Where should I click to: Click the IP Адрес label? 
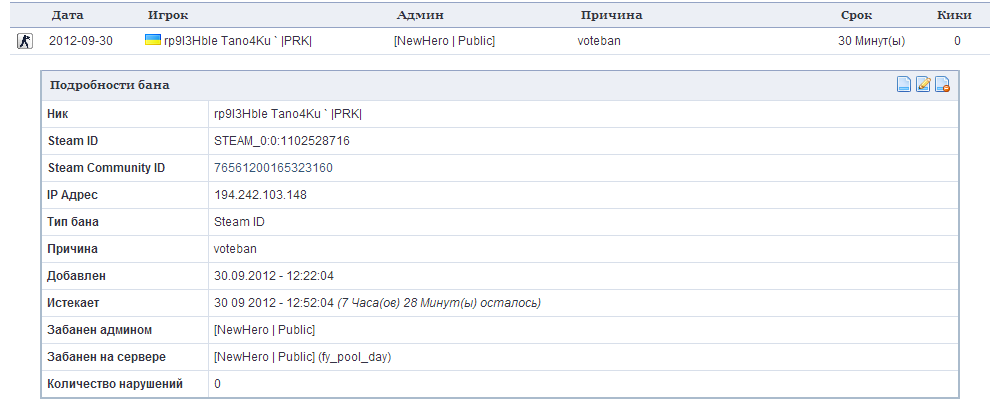tap(72, 195)
